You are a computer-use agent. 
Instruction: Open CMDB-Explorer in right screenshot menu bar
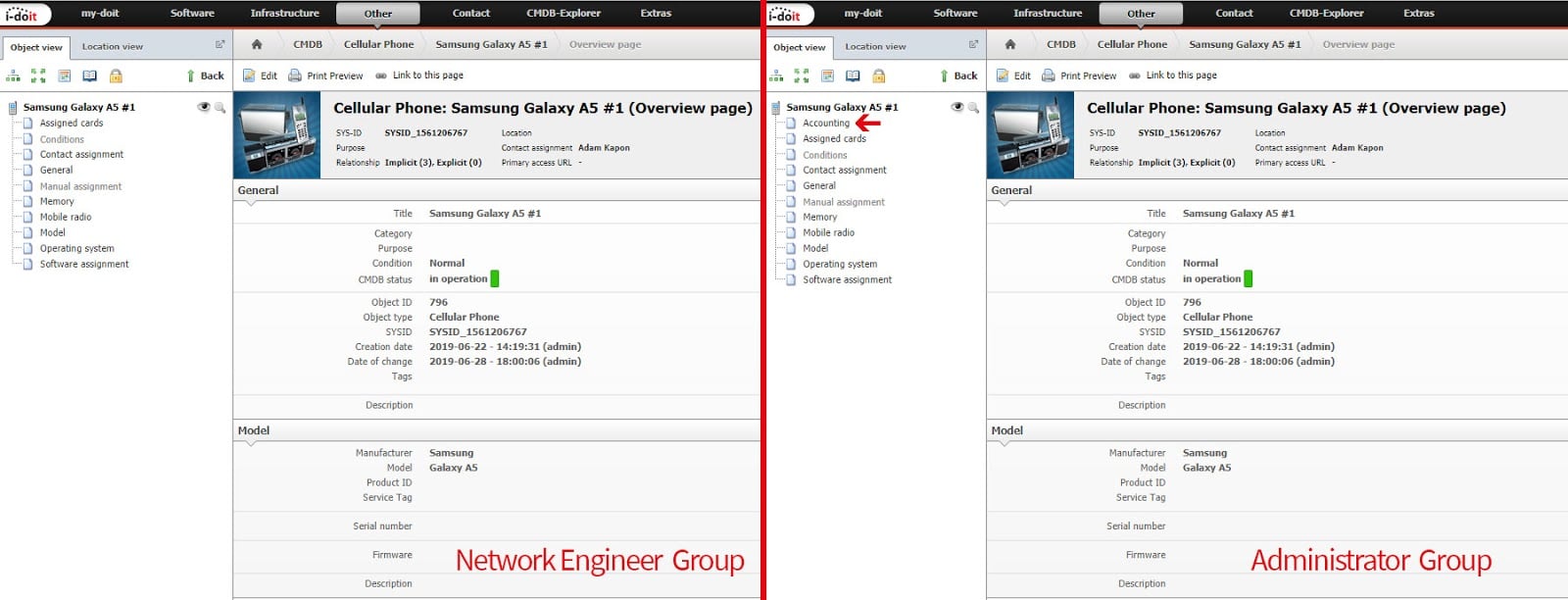(x=1327, y=14)
